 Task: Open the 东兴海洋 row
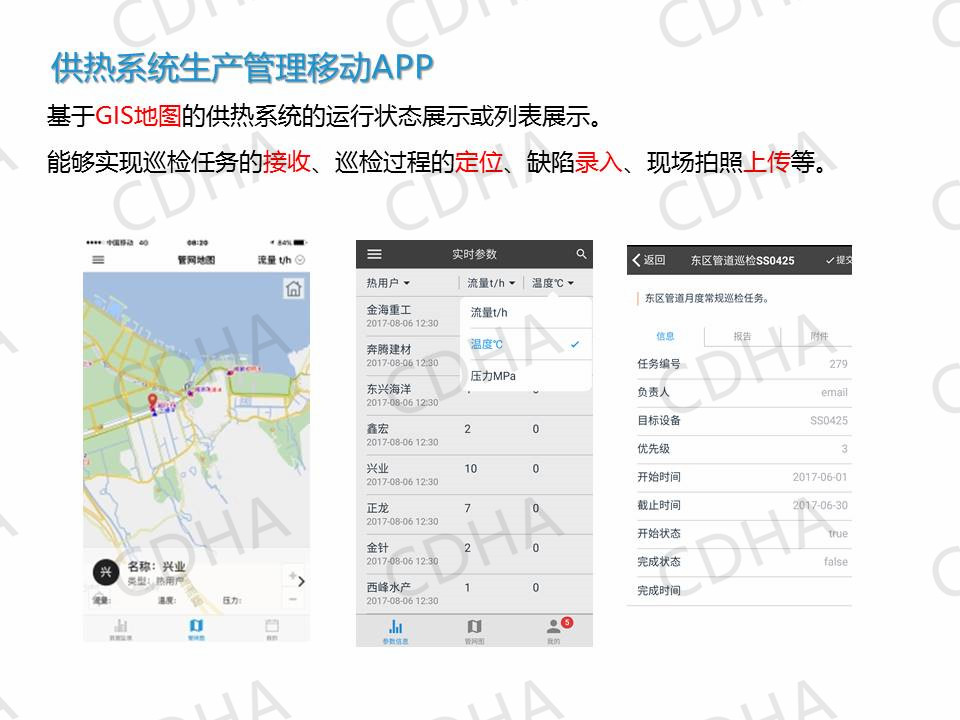coord(474,396)
